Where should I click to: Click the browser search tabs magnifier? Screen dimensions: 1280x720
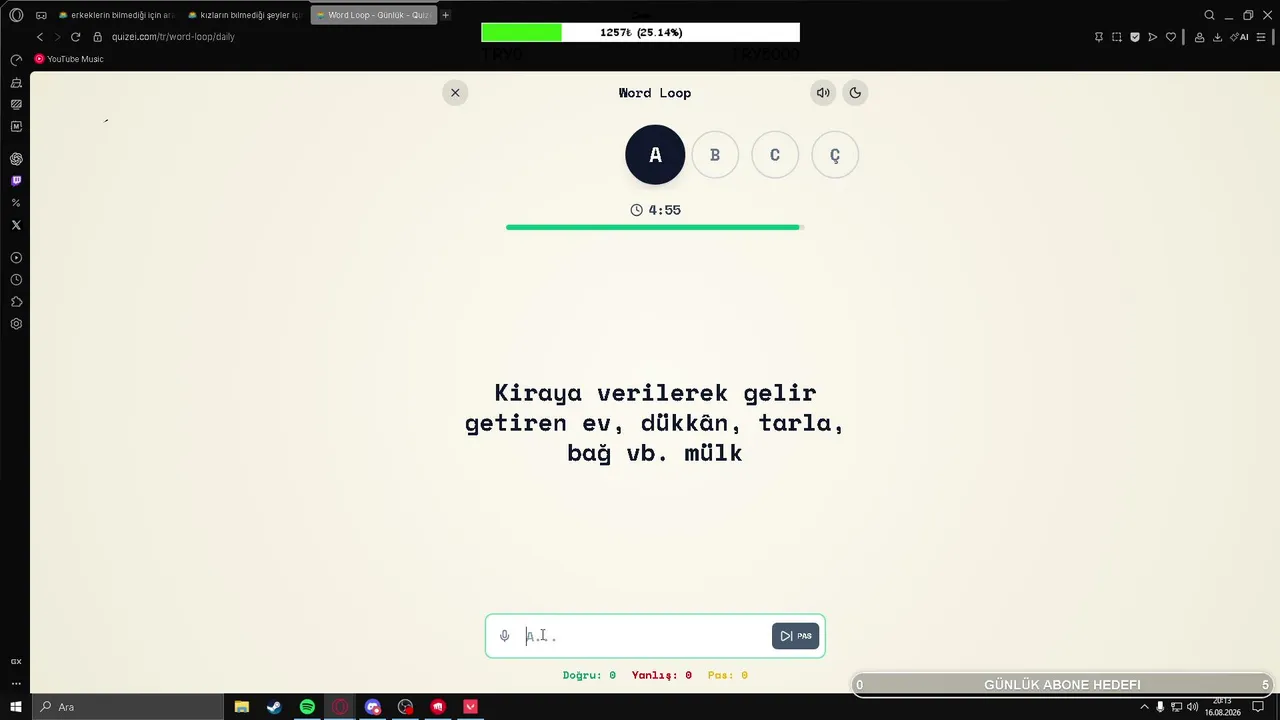pos(1209,15)
